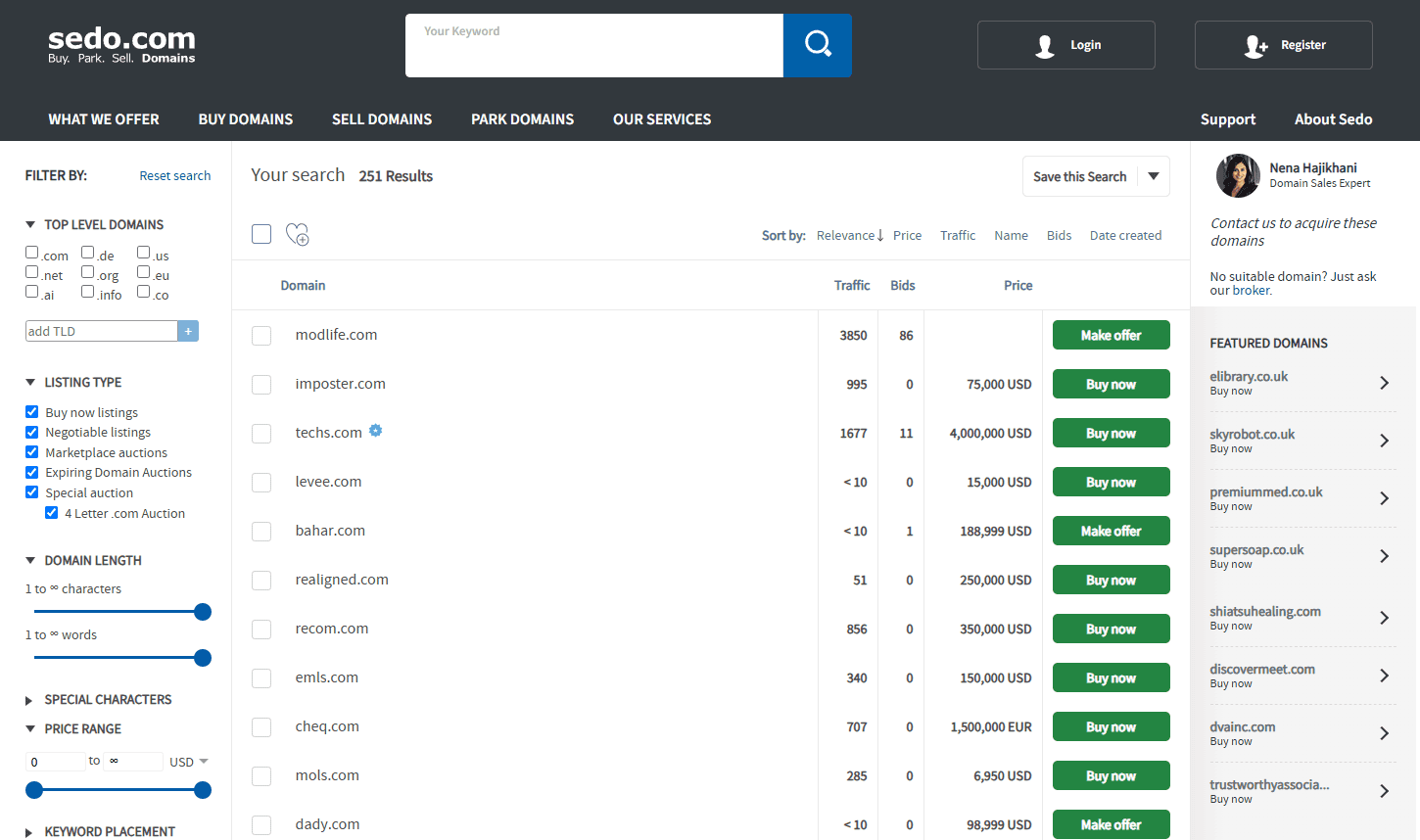Open the BUY DOMAINS menu

pos(245,118)
